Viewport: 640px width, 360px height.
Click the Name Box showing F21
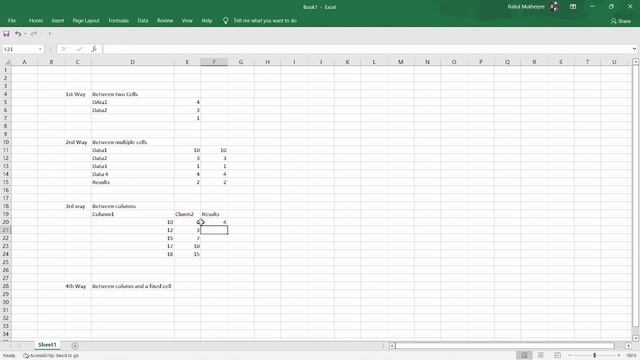pyautogui.click(x=20, y=49)
